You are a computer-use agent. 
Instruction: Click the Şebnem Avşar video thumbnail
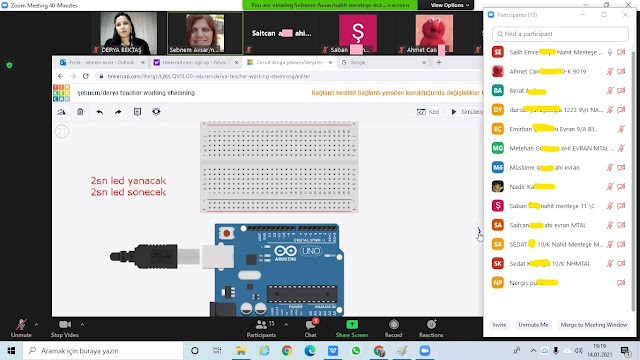pyautogui.click(x=205, y=33)
